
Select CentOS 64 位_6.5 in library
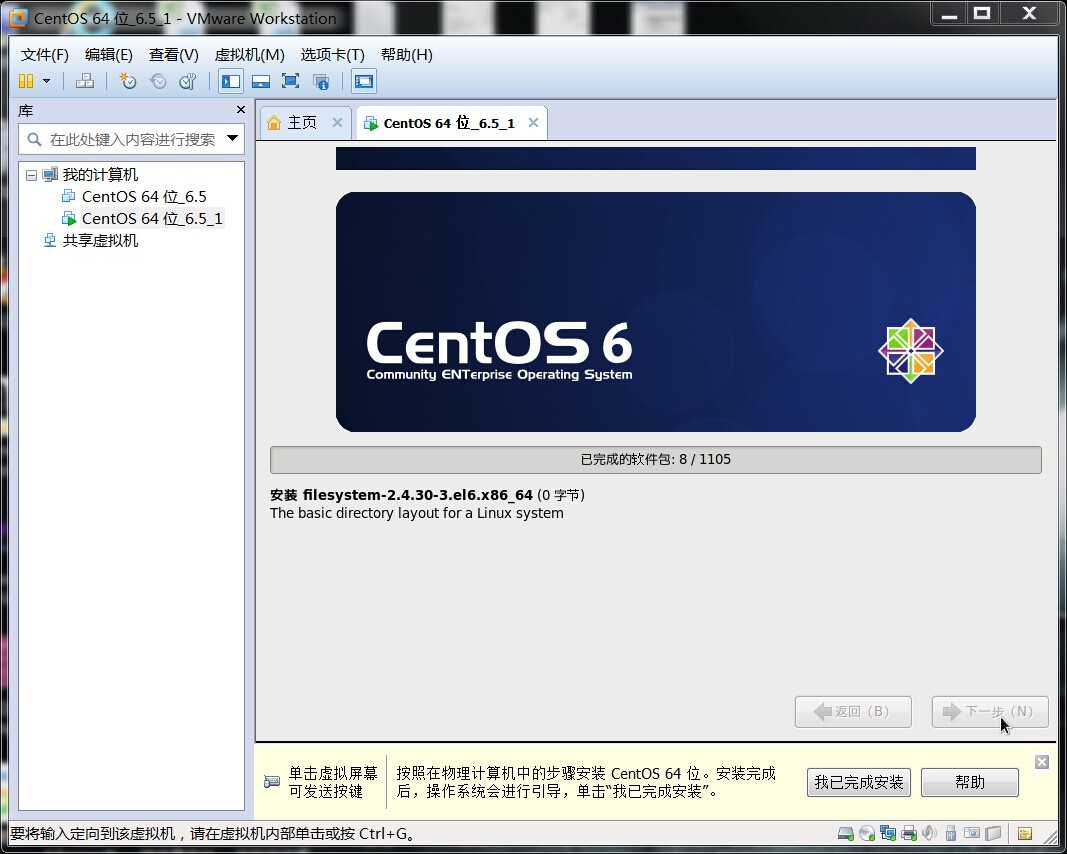(144, 197)
